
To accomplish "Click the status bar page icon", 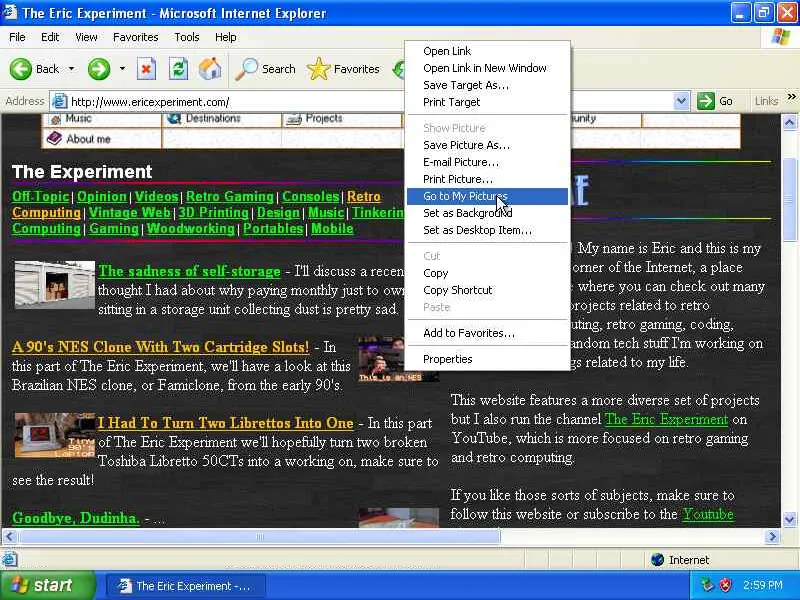I will click(x=10, y=560).
